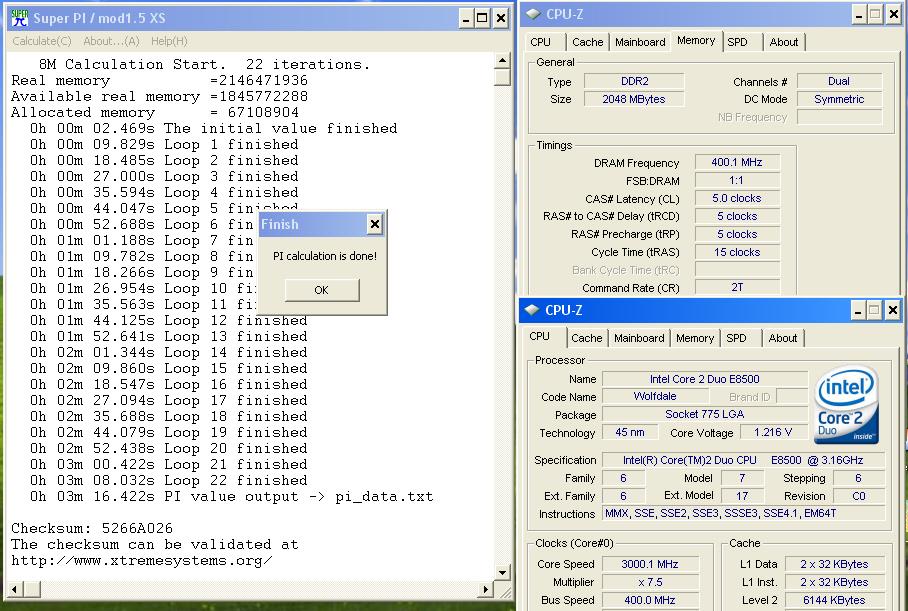Click the Super PI vertical scrollbar up arrow
Viewport: 908px width, 611px height.
502,60
